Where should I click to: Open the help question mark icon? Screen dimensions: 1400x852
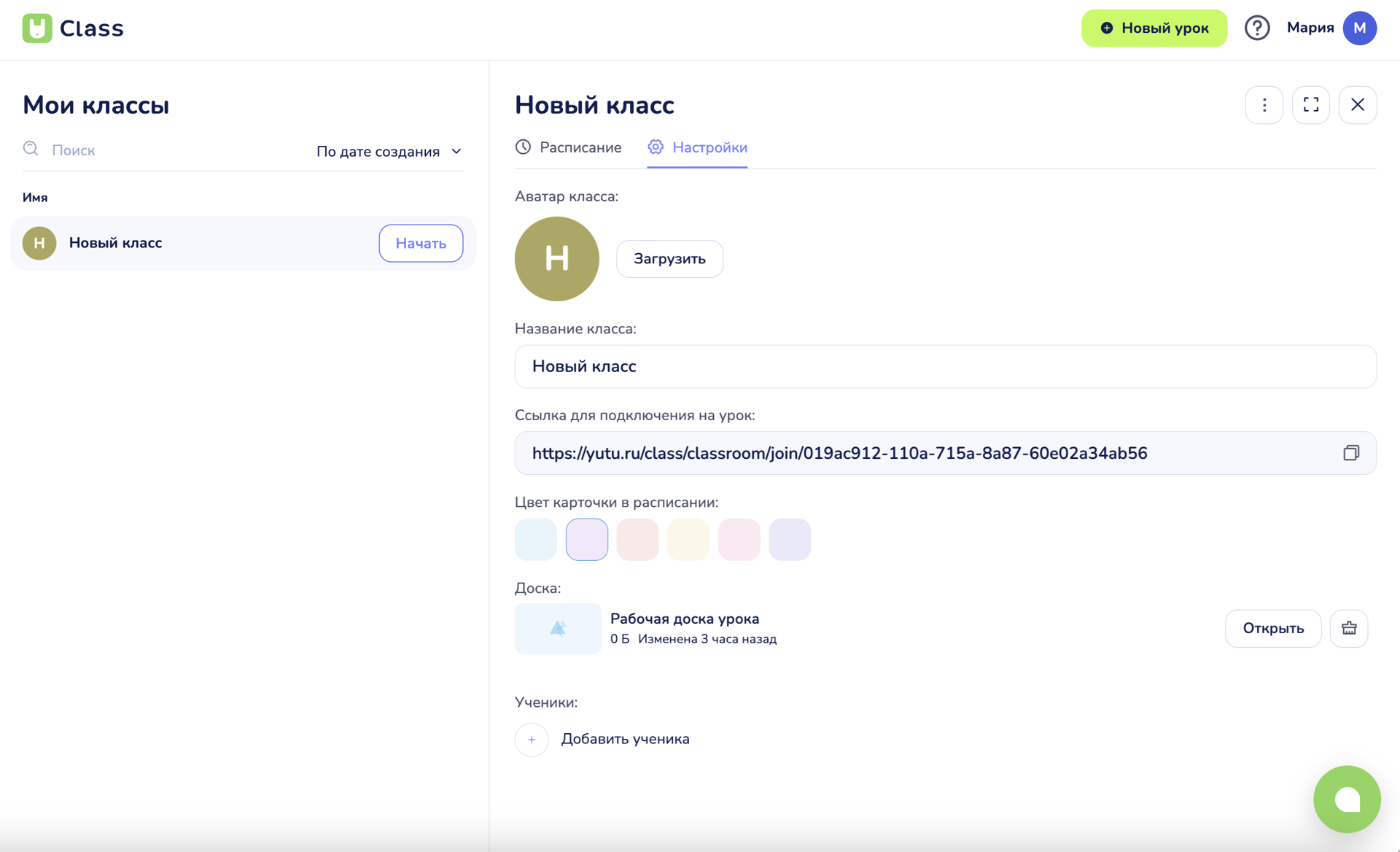(1256, 28)
